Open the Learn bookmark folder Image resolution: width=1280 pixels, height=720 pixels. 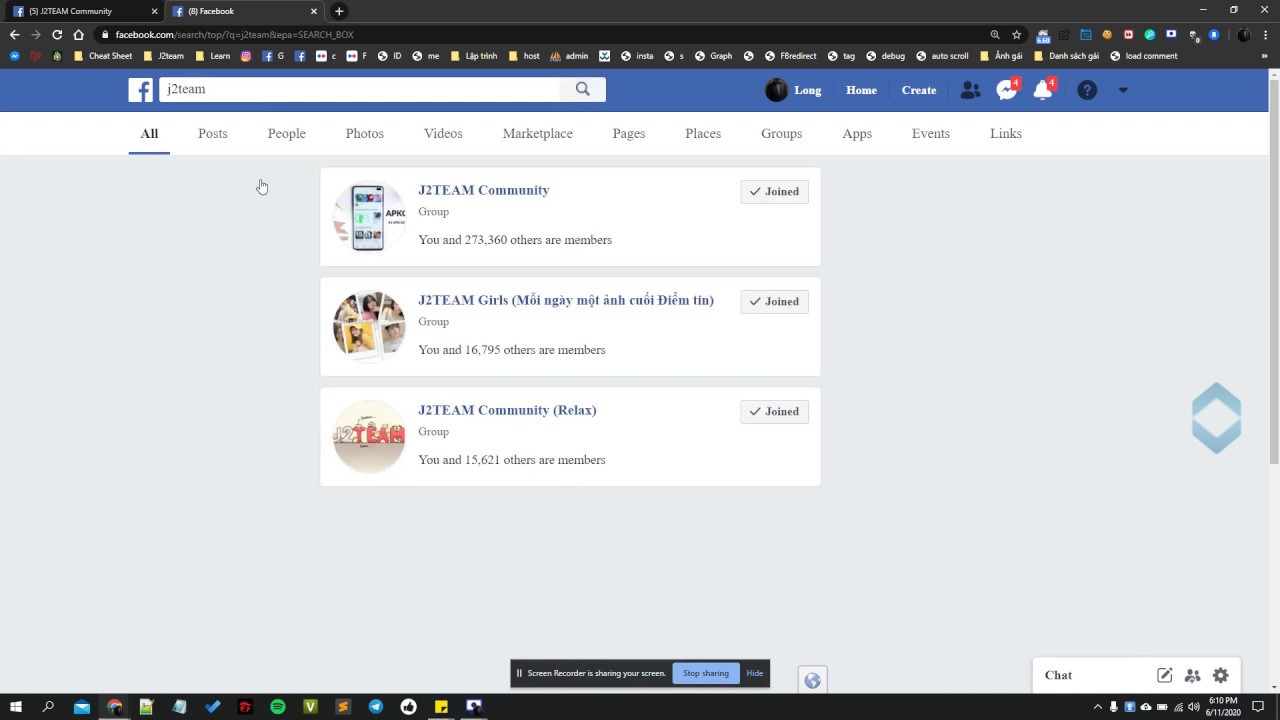pos(213,56)
